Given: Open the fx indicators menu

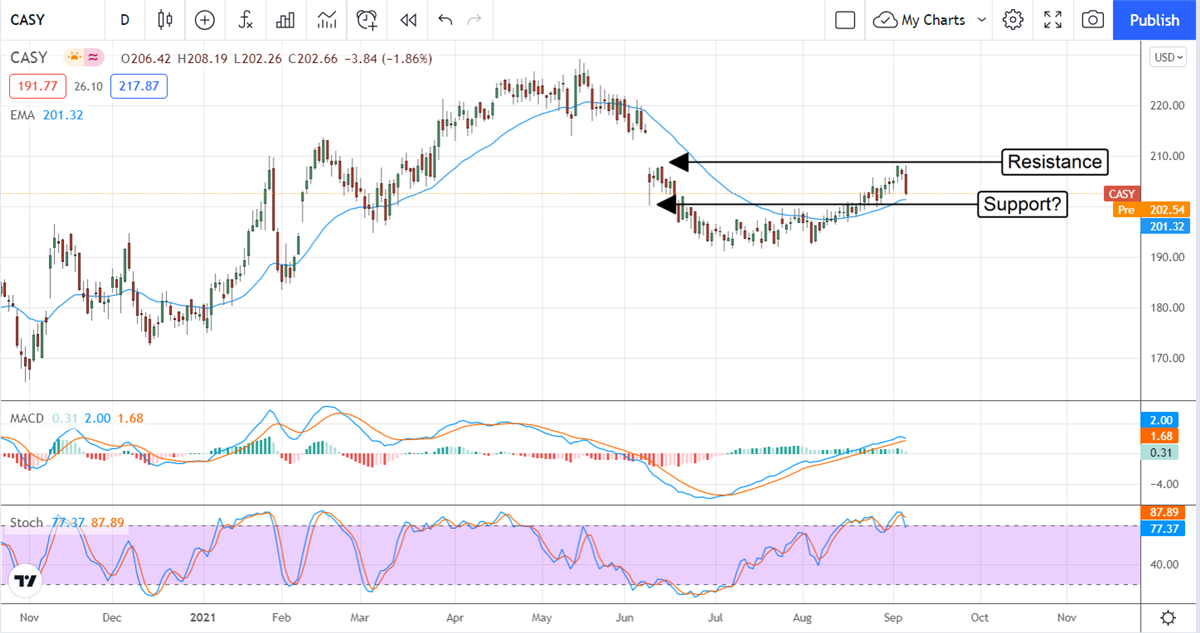Looking at the screenshot, I should (245, 20).
